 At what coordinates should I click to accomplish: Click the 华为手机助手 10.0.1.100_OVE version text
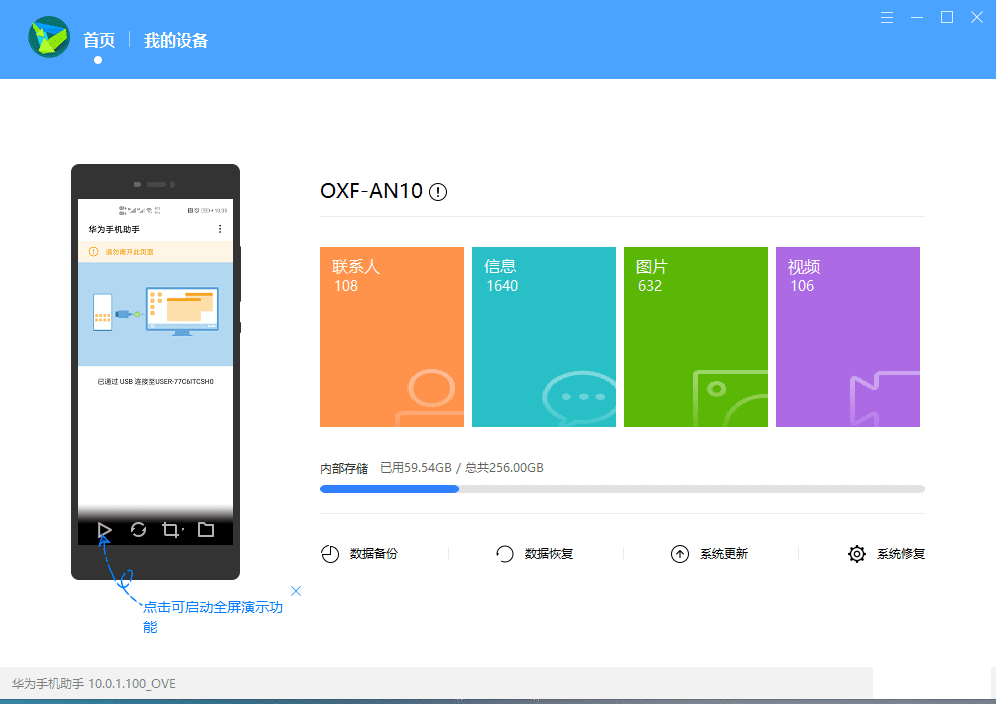point(94,684)
